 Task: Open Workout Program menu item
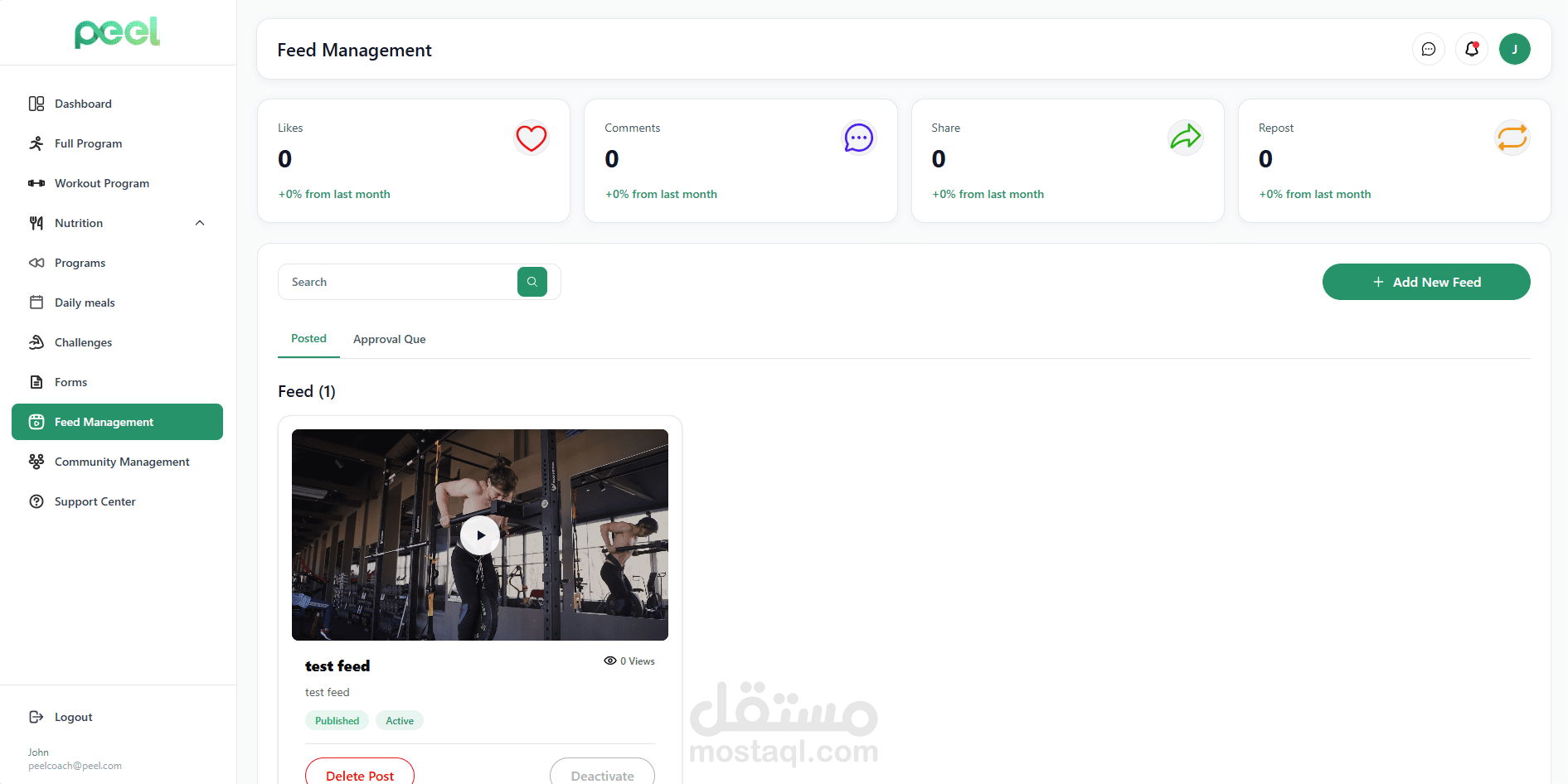[x=118, y=183]
